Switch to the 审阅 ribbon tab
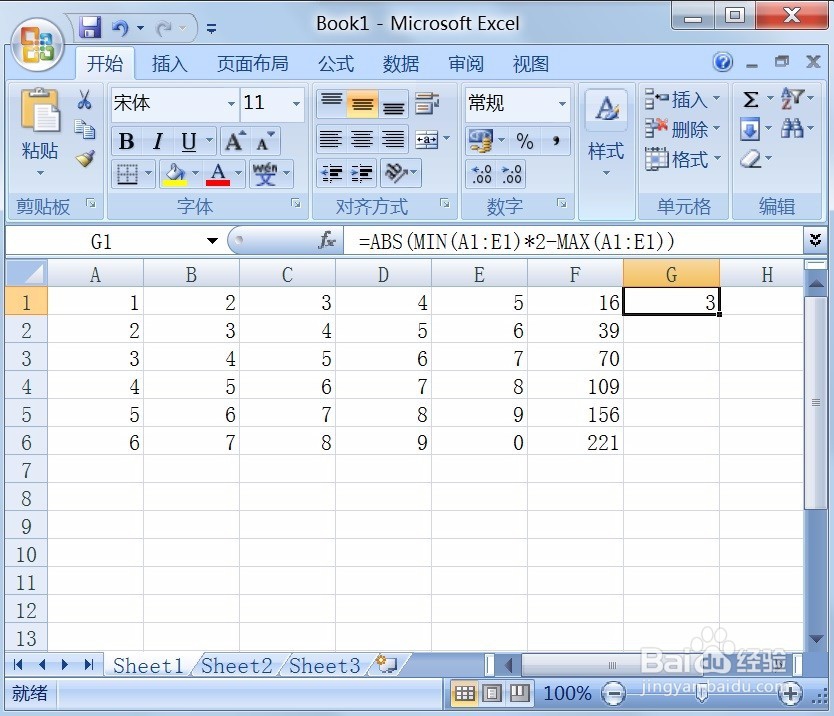 465,64
